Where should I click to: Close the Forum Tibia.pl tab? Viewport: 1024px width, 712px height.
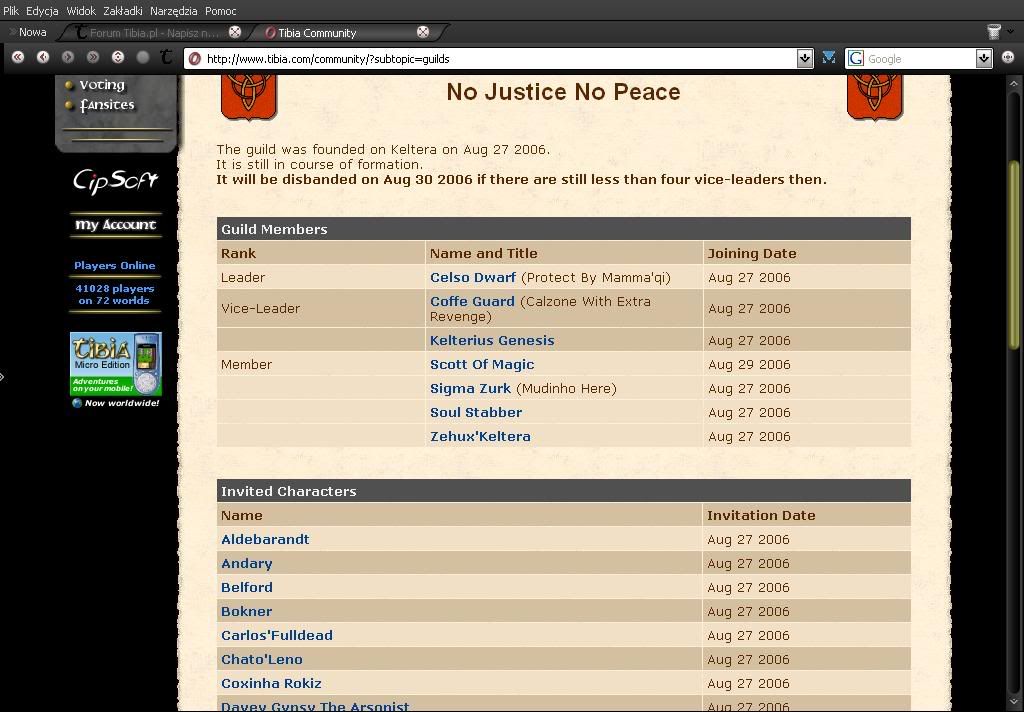[x=235, y=32]
